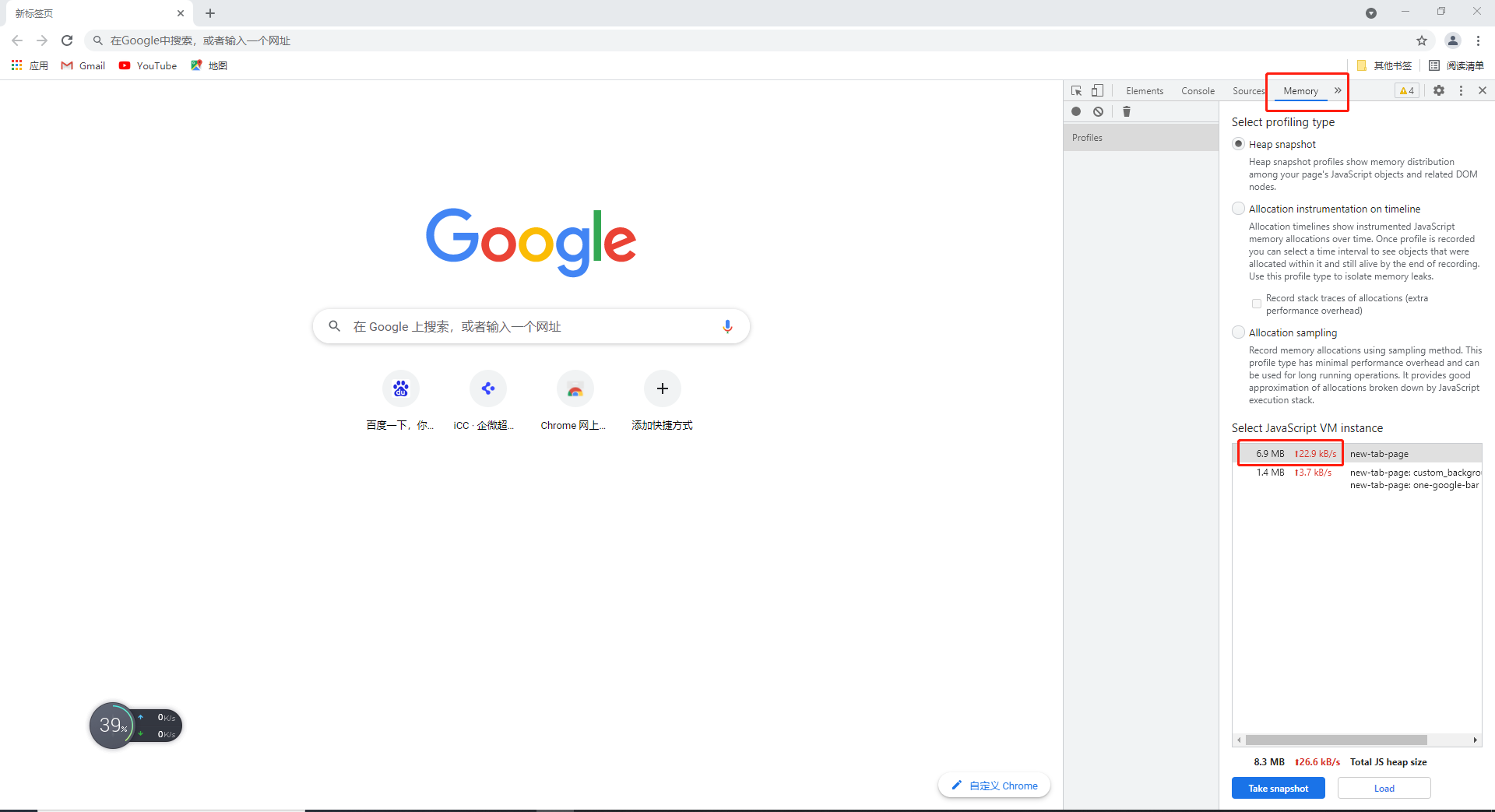Click the Google logo

coord(531,241)
